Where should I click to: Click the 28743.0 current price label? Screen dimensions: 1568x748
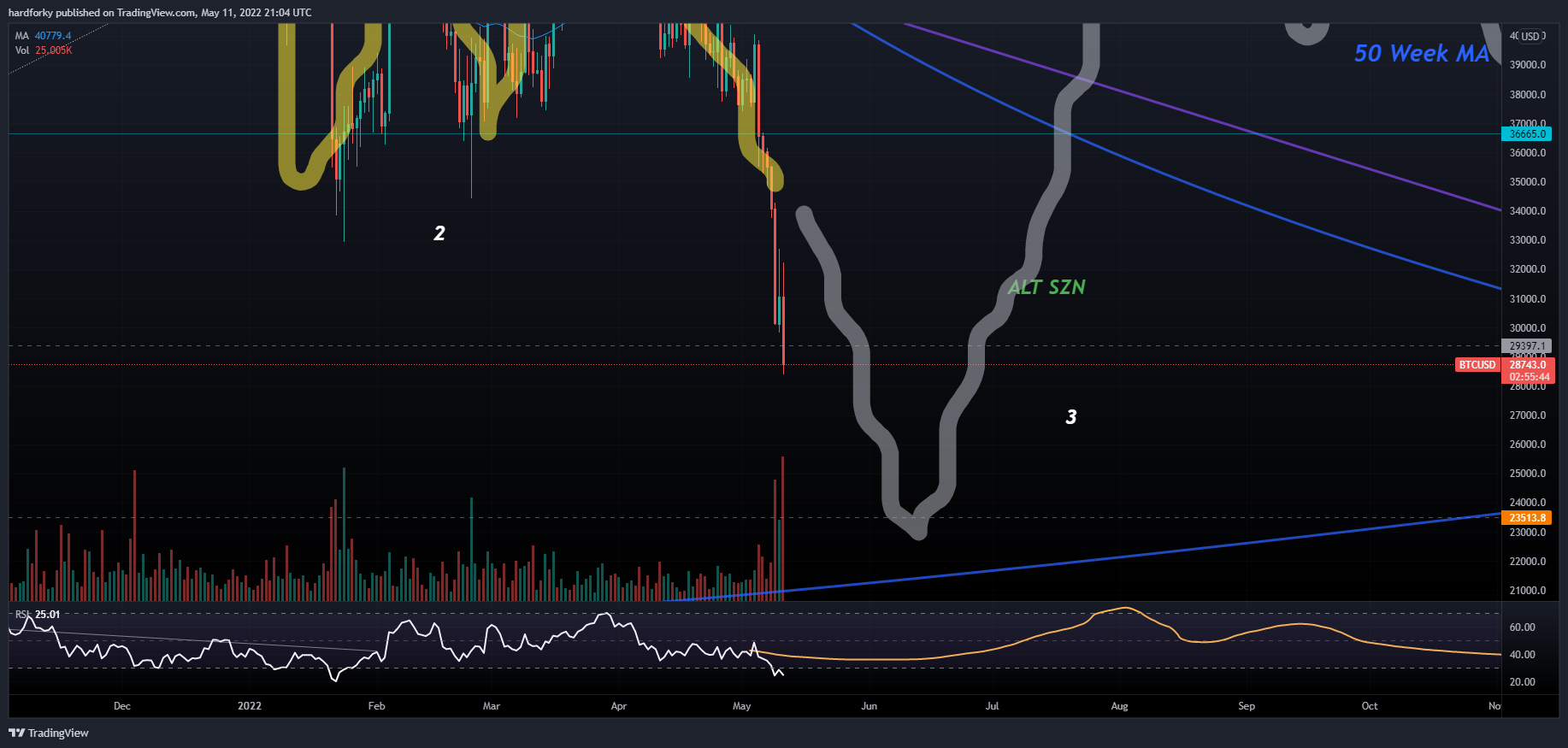pos(1528,365)
